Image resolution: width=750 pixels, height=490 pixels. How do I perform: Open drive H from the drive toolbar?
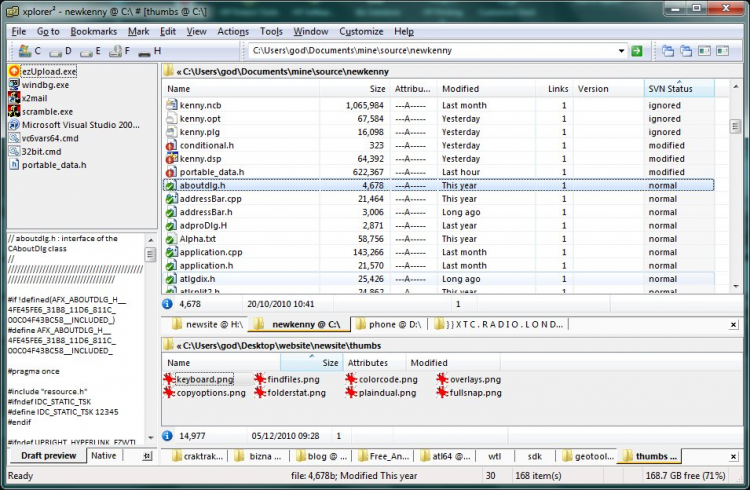pyautogui.click(x=150, y=51)
